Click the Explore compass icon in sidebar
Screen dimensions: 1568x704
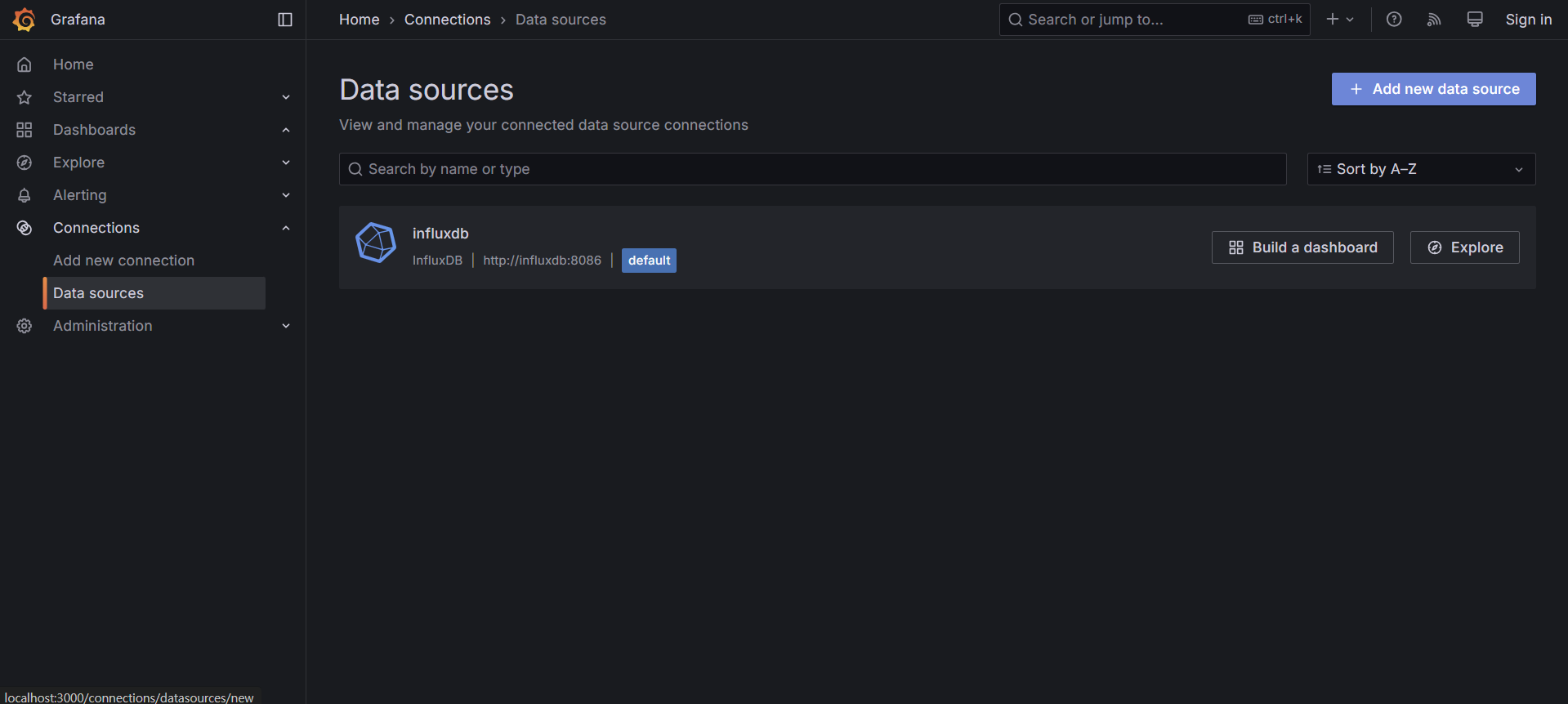click(25, 163)
